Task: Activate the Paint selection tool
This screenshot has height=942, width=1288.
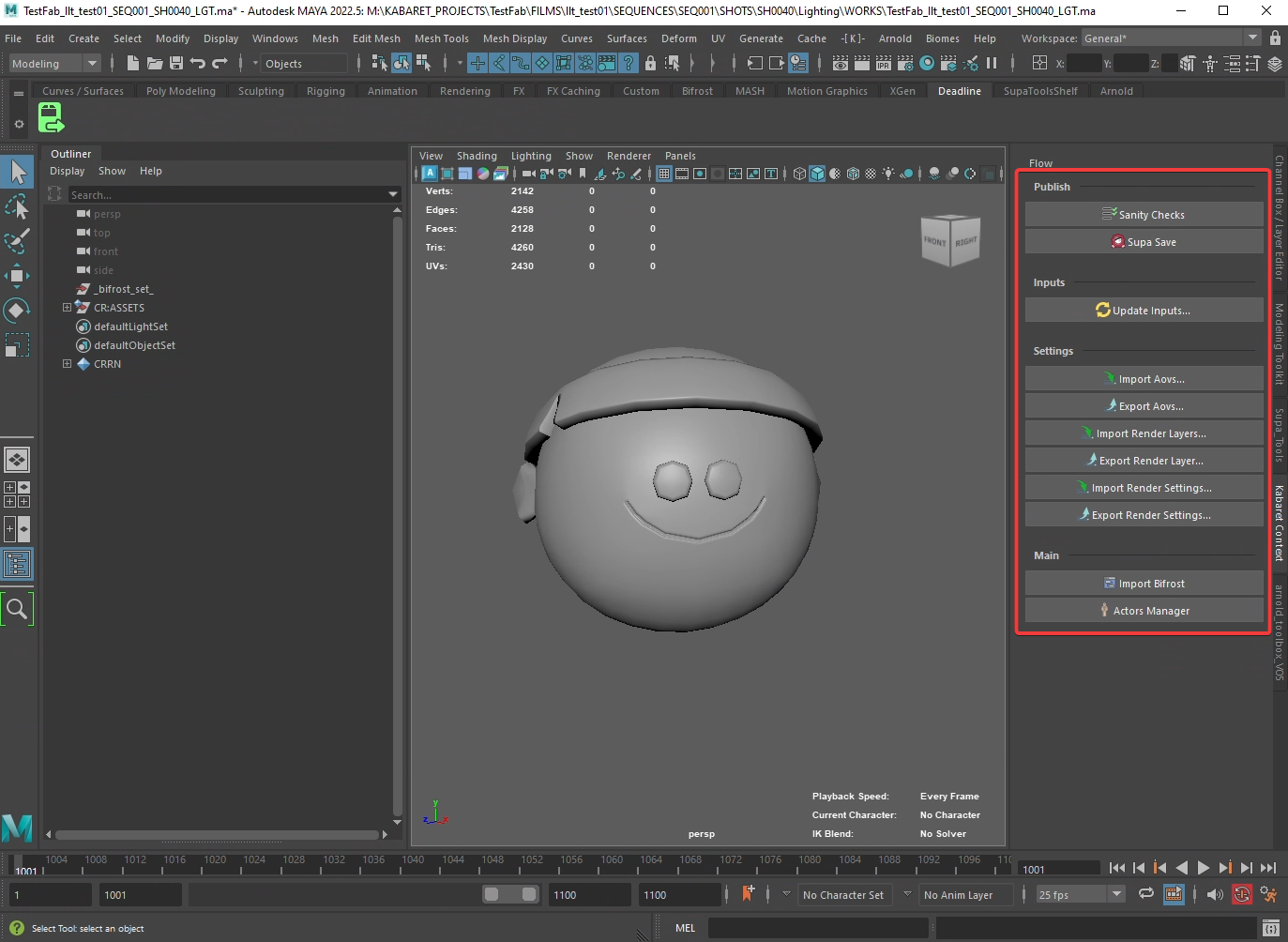Action: [x=17, y=241]
